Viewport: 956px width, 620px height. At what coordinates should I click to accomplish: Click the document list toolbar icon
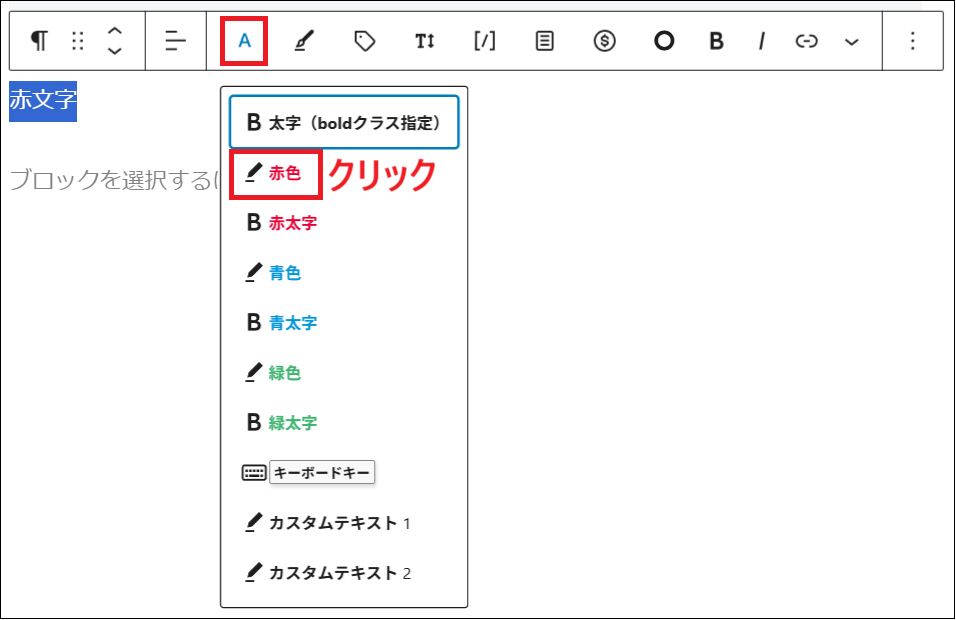coord(544,41)
